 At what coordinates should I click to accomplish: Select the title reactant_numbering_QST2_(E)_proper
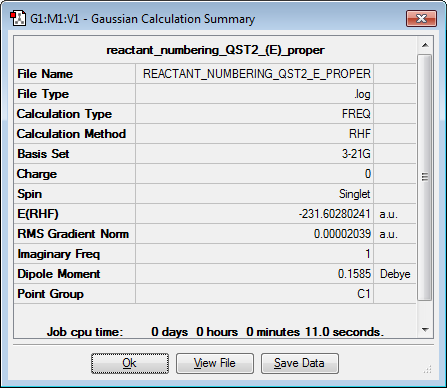(x=215, y=50)
